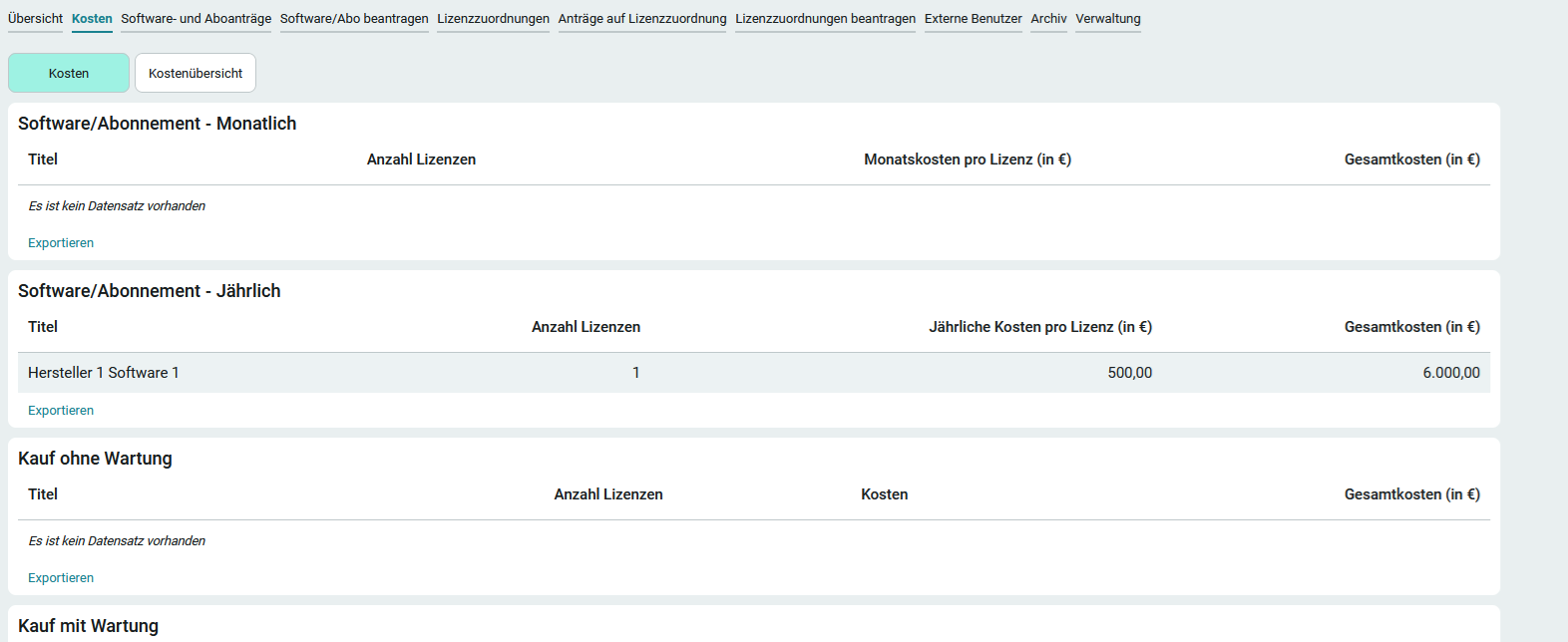Open the Übersicht tab
1568x642 pixels.
[x=35, y=19]
